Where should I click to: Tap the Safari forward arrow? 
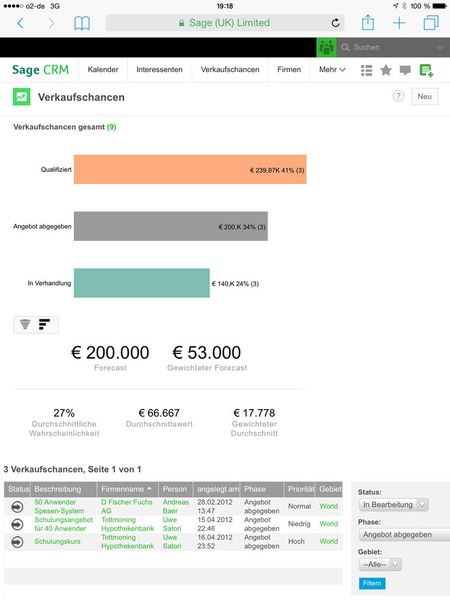click(51, 23)
